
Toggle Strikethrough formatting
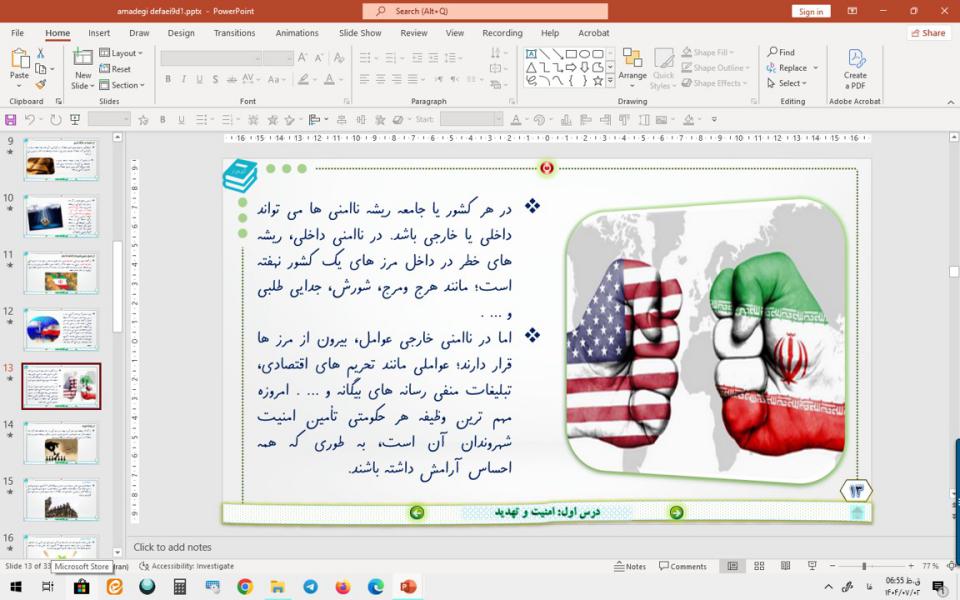point(231,79)
